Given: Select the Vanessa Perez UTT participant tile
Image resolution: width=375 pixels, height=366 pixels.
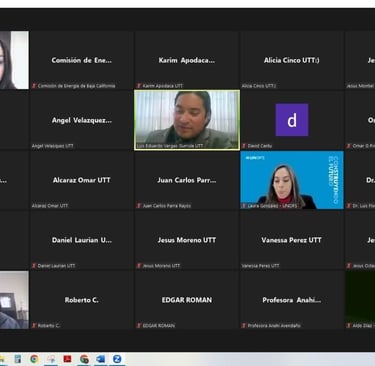Looking at the screenshot, I should coord(292,240).
